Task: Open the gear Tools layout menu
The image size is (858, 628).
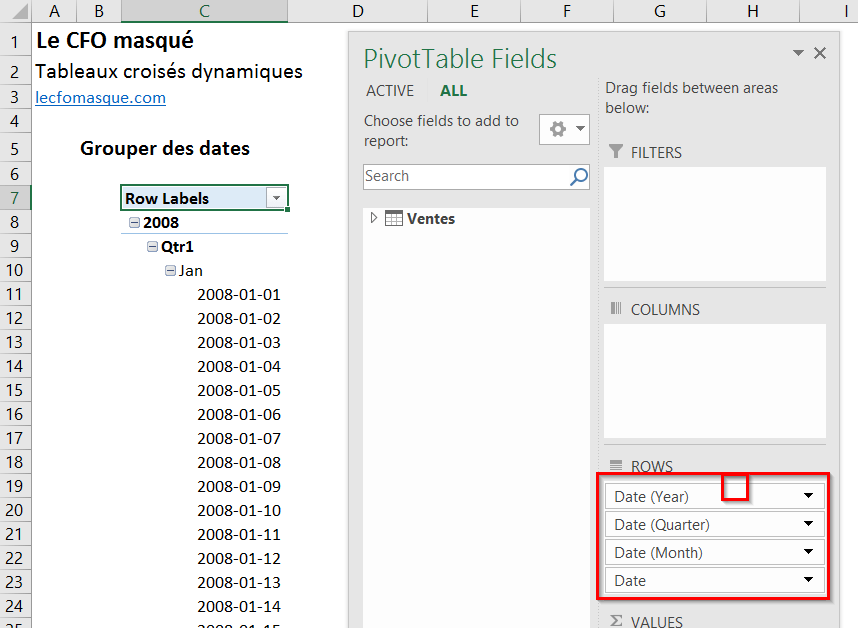Action: pyautogui.click(x=564, y=129)
